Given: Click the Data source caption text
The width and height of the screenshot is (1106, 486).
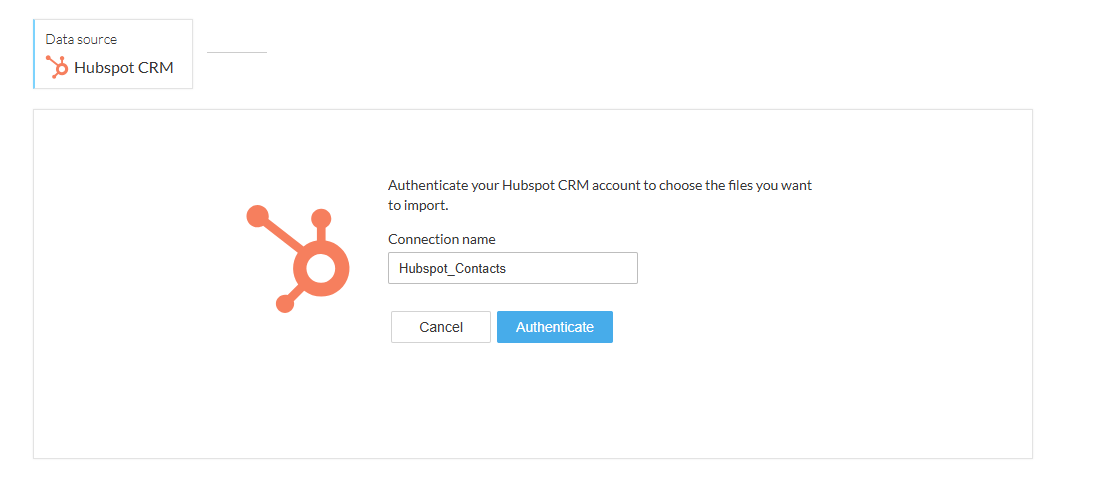Looking at the screenshot, I should 81,40.
